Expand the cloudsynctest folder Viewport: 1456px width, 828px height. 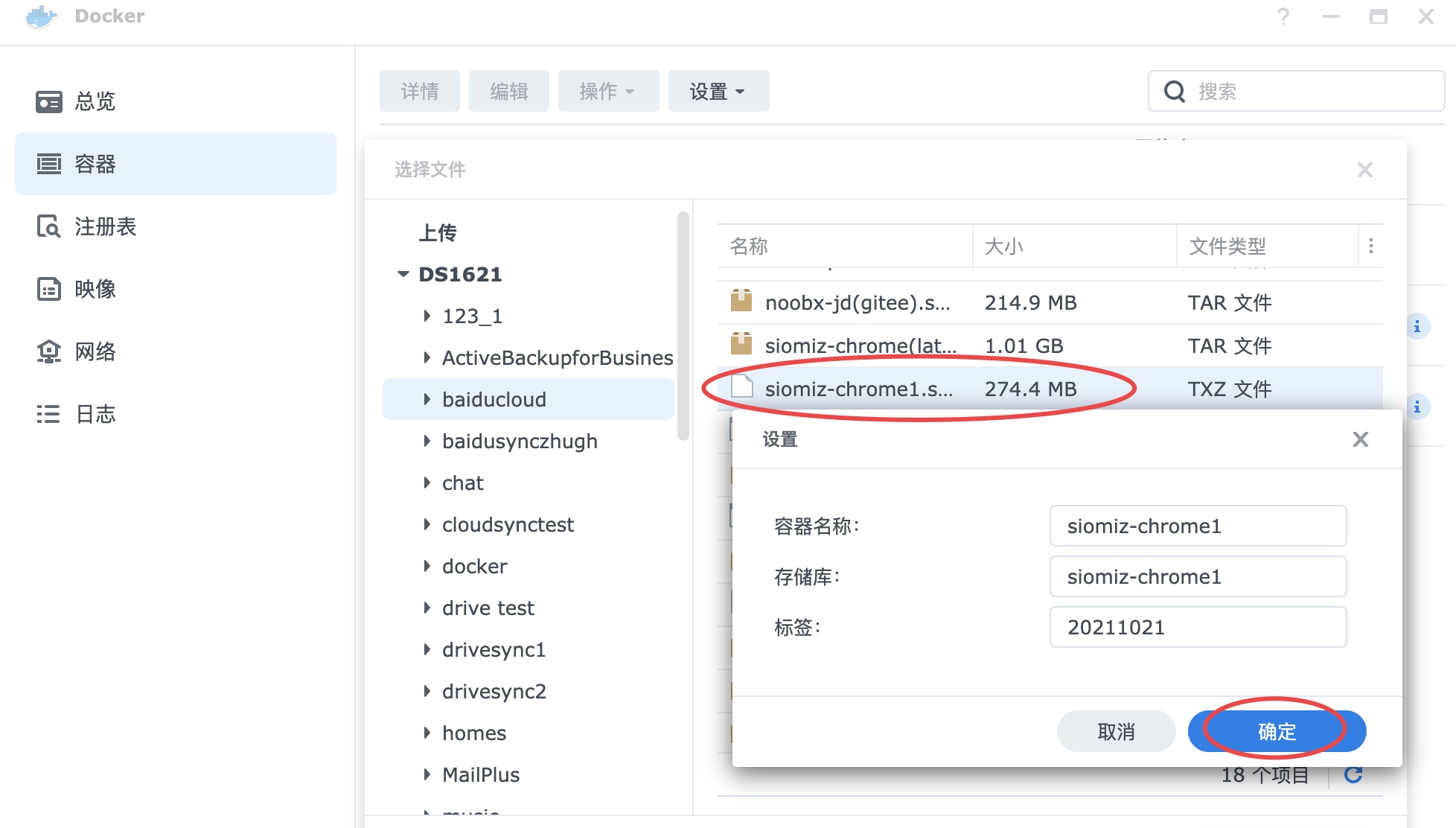tap(427, 524)
